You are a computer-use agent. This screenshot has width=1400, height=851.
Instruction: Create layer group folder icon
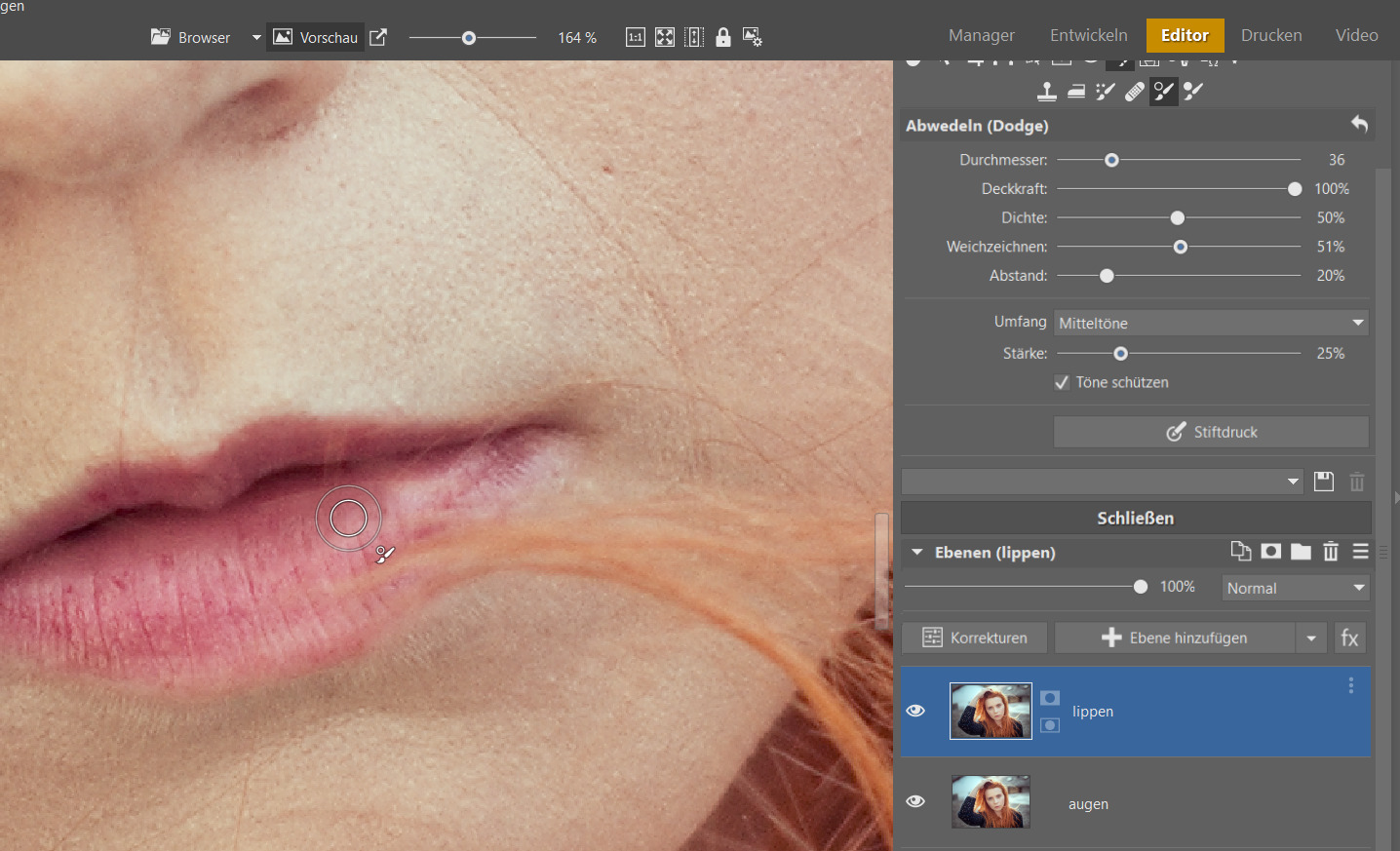pos(1302,552)
